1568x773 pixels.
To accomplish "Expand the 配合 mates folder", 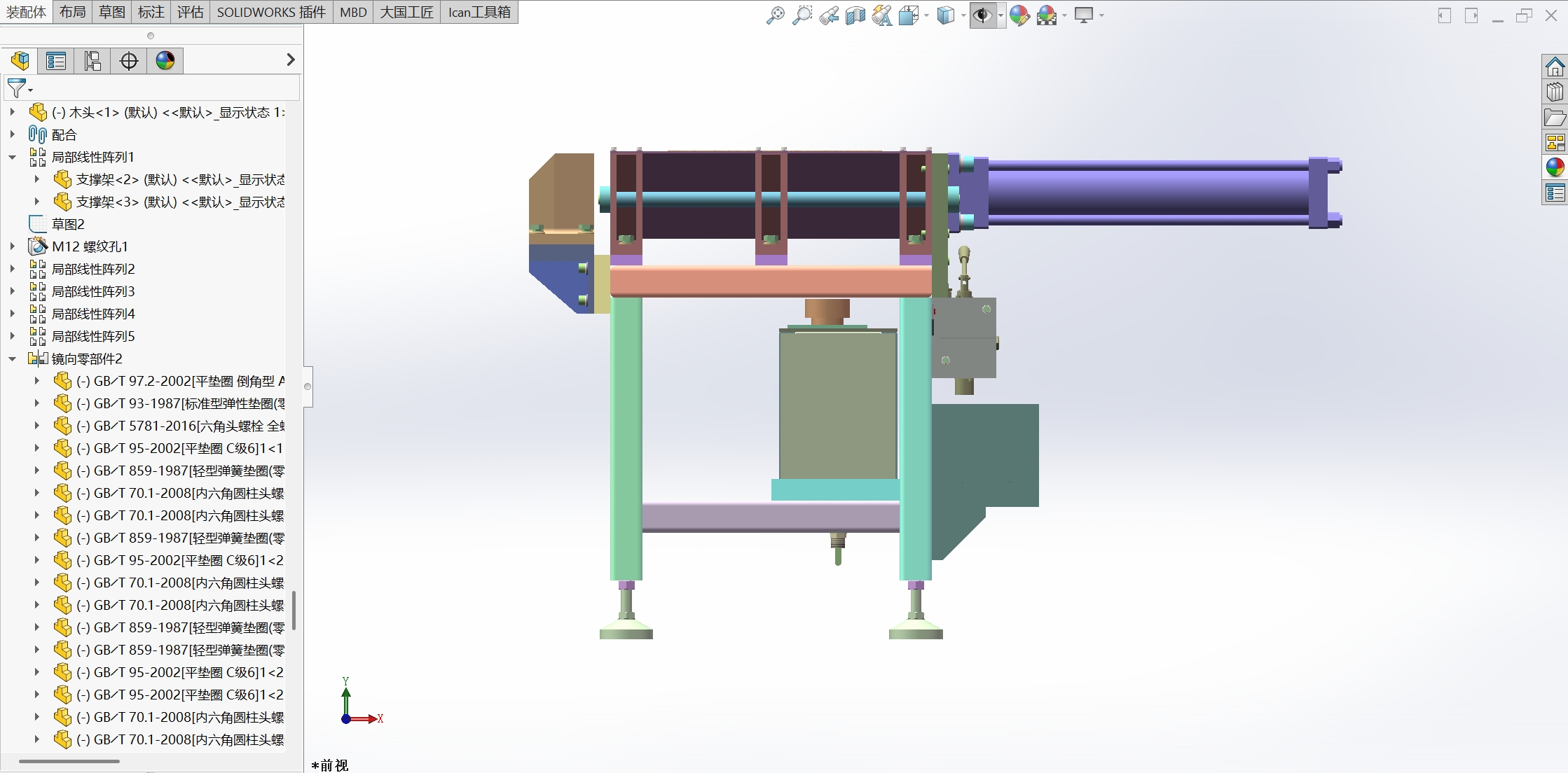I will (x=13, y=134).
